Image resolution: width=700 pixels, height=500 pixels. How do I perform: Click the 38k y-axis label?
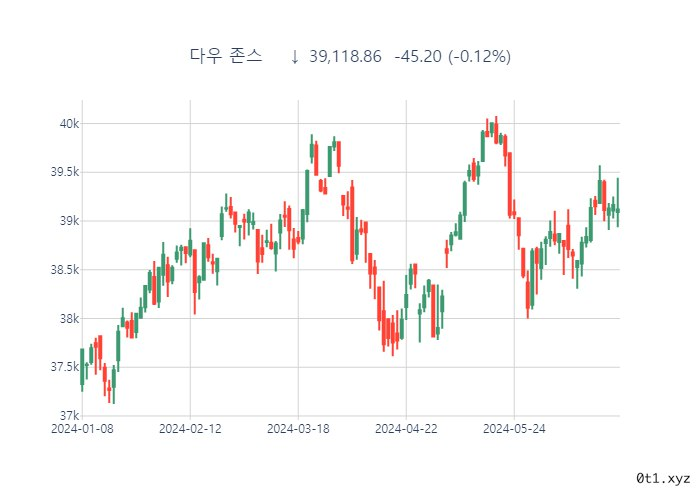[69, 318]
